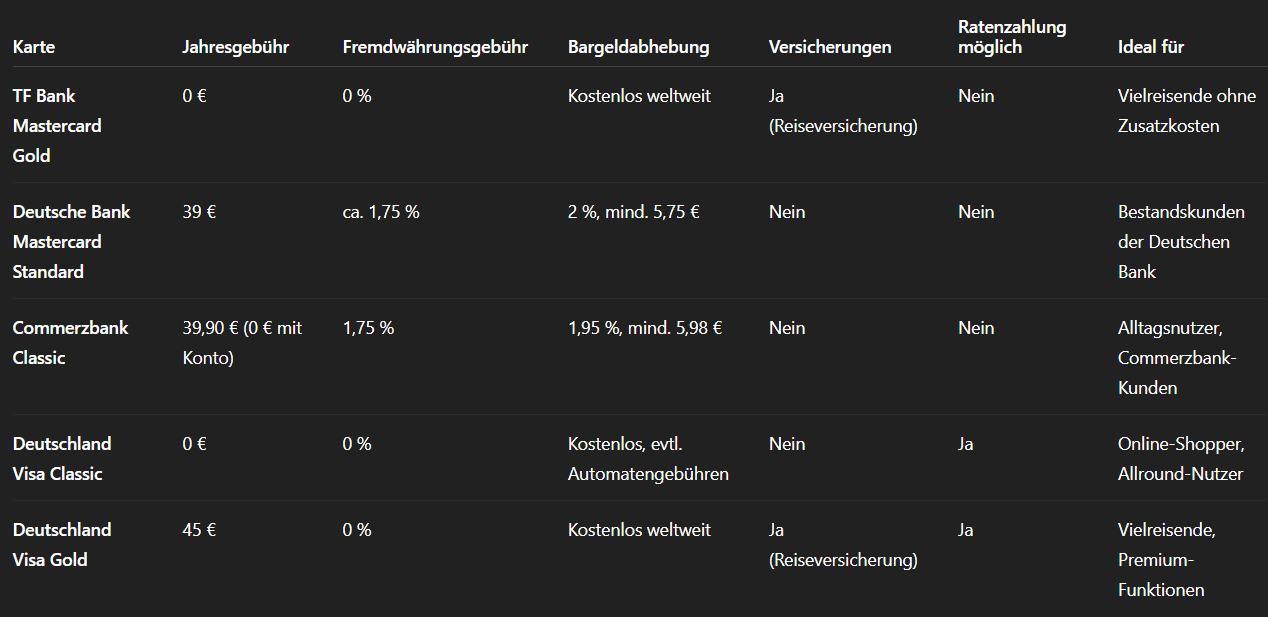Click the Deutschland Visa Classic card name
The image size is (1268, 617).
(x=62, y=459)
